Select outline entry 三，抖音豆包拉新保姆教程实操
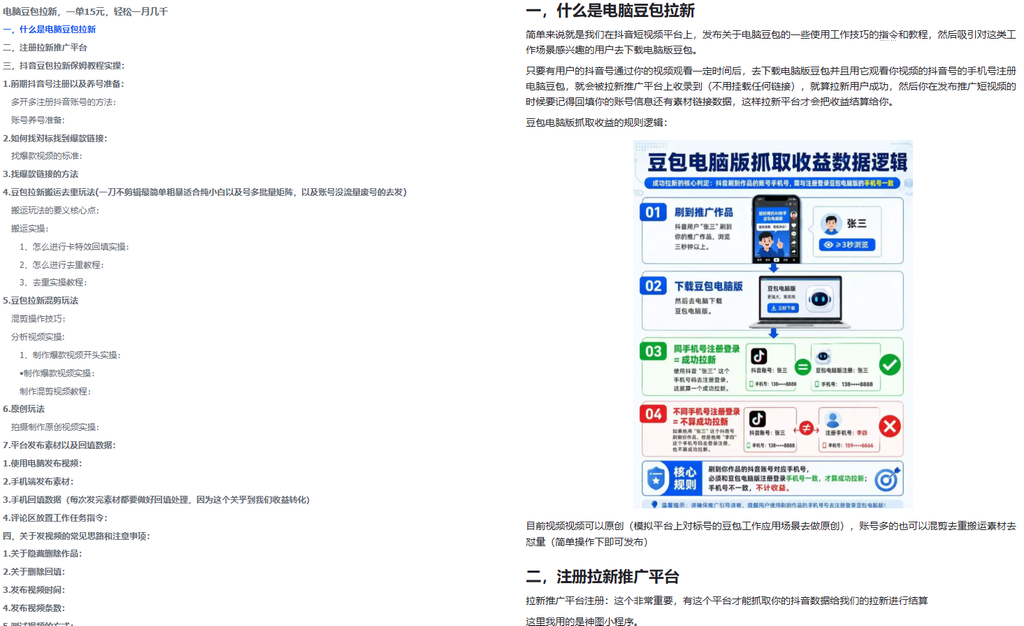The image size is (1024, 626). pos(64,65)
